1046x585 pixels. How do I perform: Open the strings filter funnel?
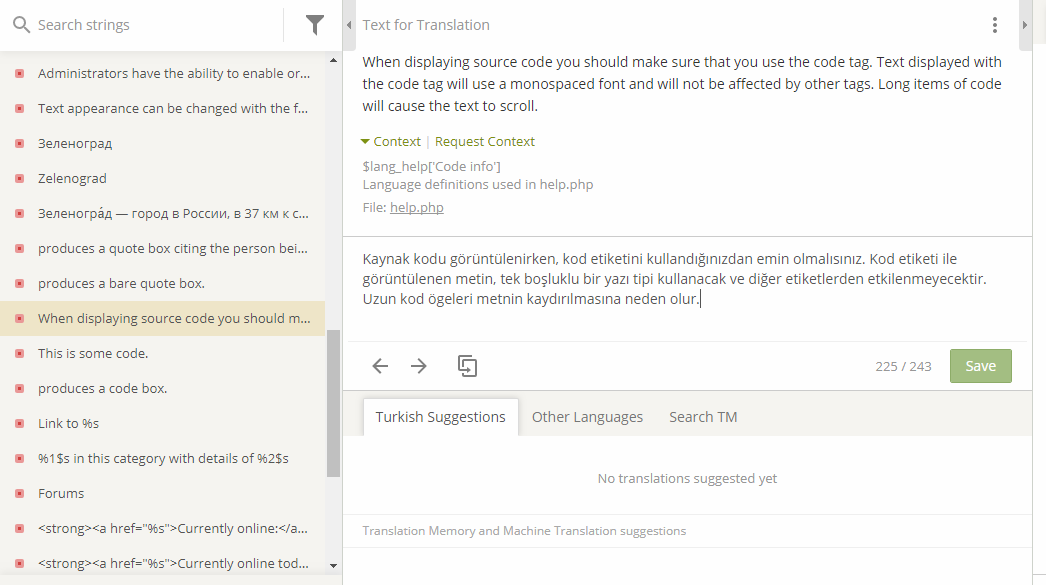pyautogui.click(x=315, y=25)
